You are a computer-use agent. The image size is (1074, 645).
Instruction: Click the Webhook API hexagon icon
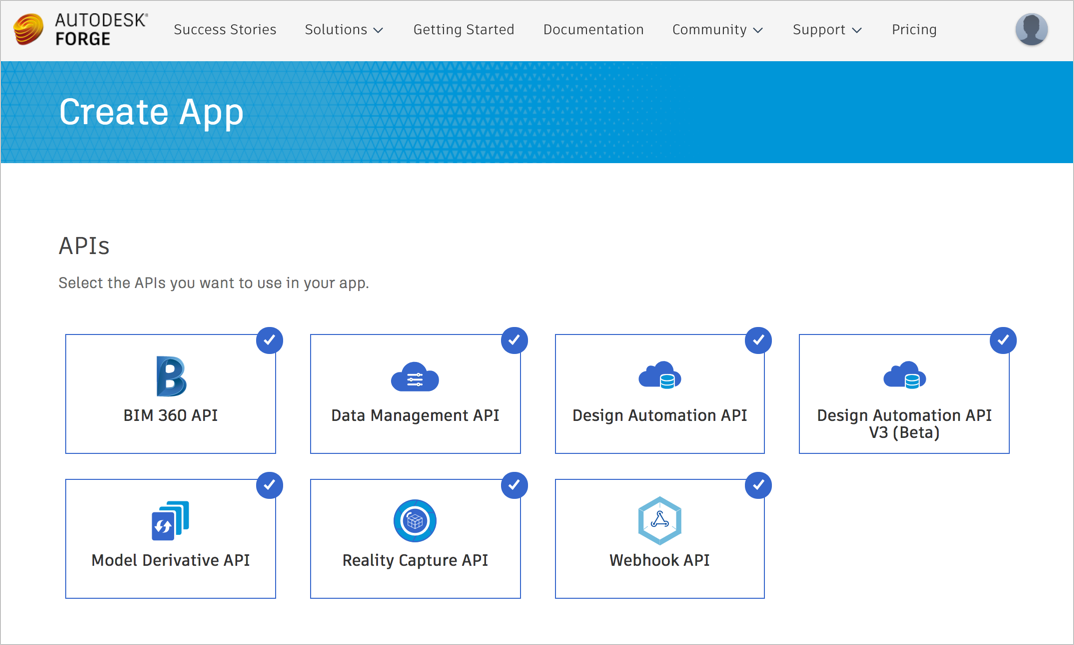coord(660,521)
